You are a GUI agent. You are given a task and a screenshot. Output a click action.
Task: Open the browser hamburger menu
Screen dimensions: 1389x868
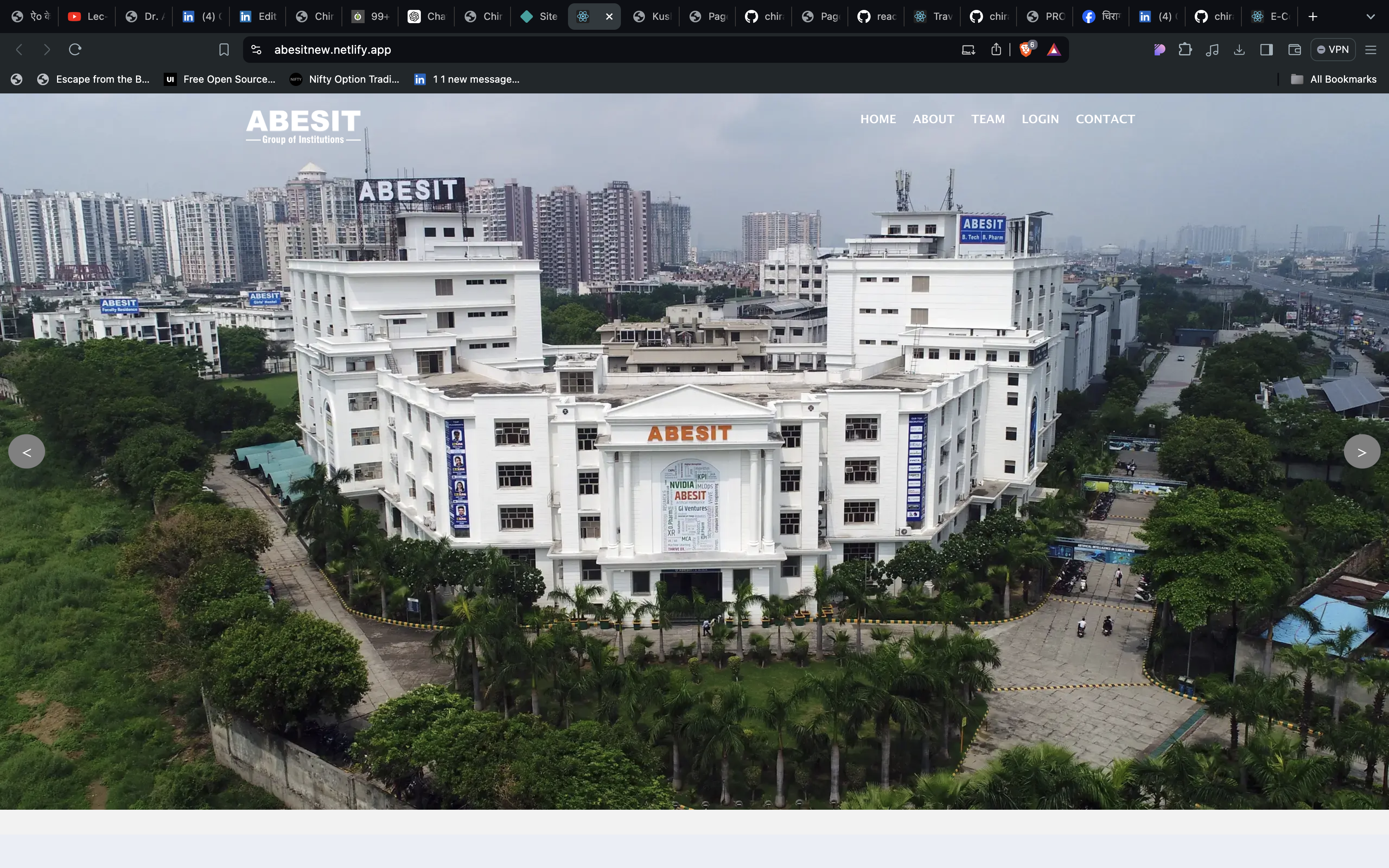pyautogui.click(x=1371, y=50)
